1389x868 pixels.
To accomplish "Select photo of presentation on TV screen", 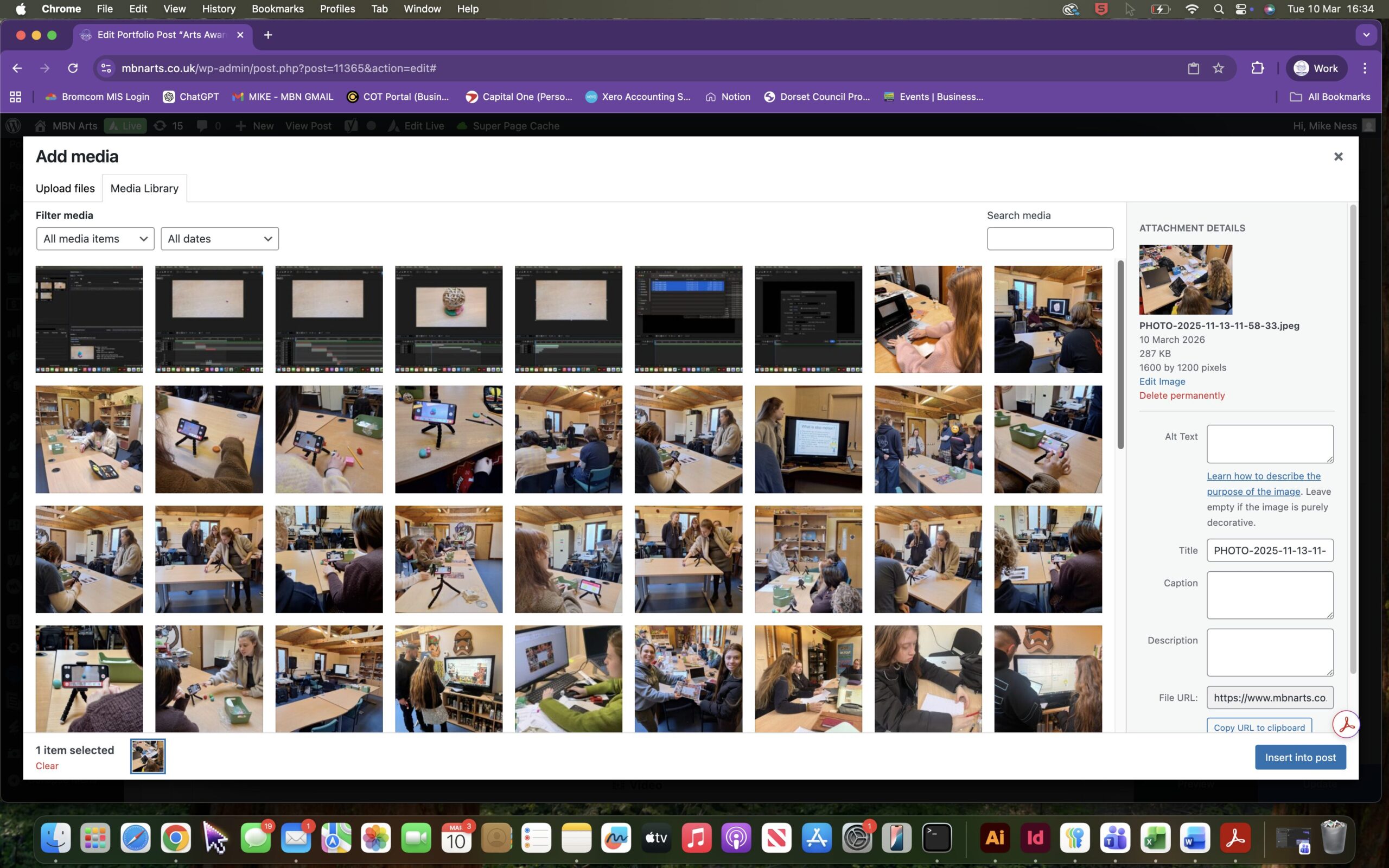I will click(808, 439).
